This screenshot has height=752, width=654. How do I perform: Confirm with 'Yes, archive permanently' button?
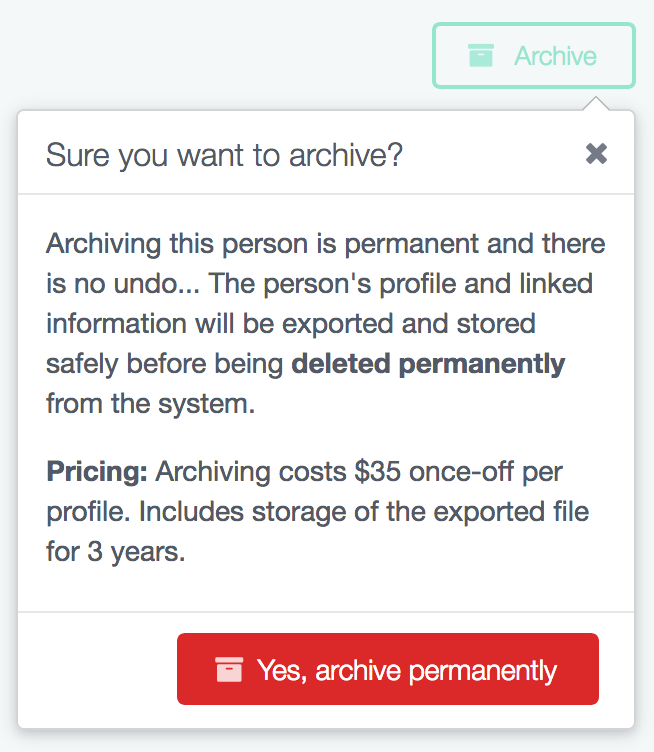coord(388,669)
